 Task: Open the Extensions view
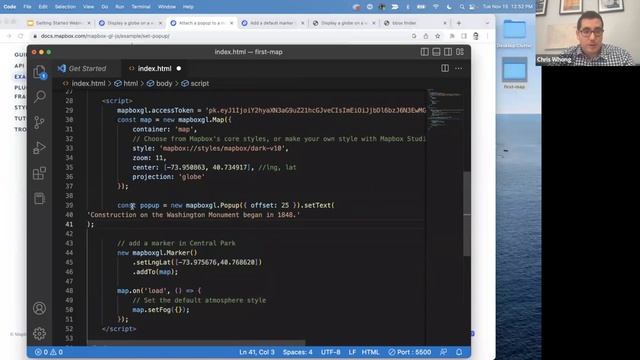click(40, 173)
